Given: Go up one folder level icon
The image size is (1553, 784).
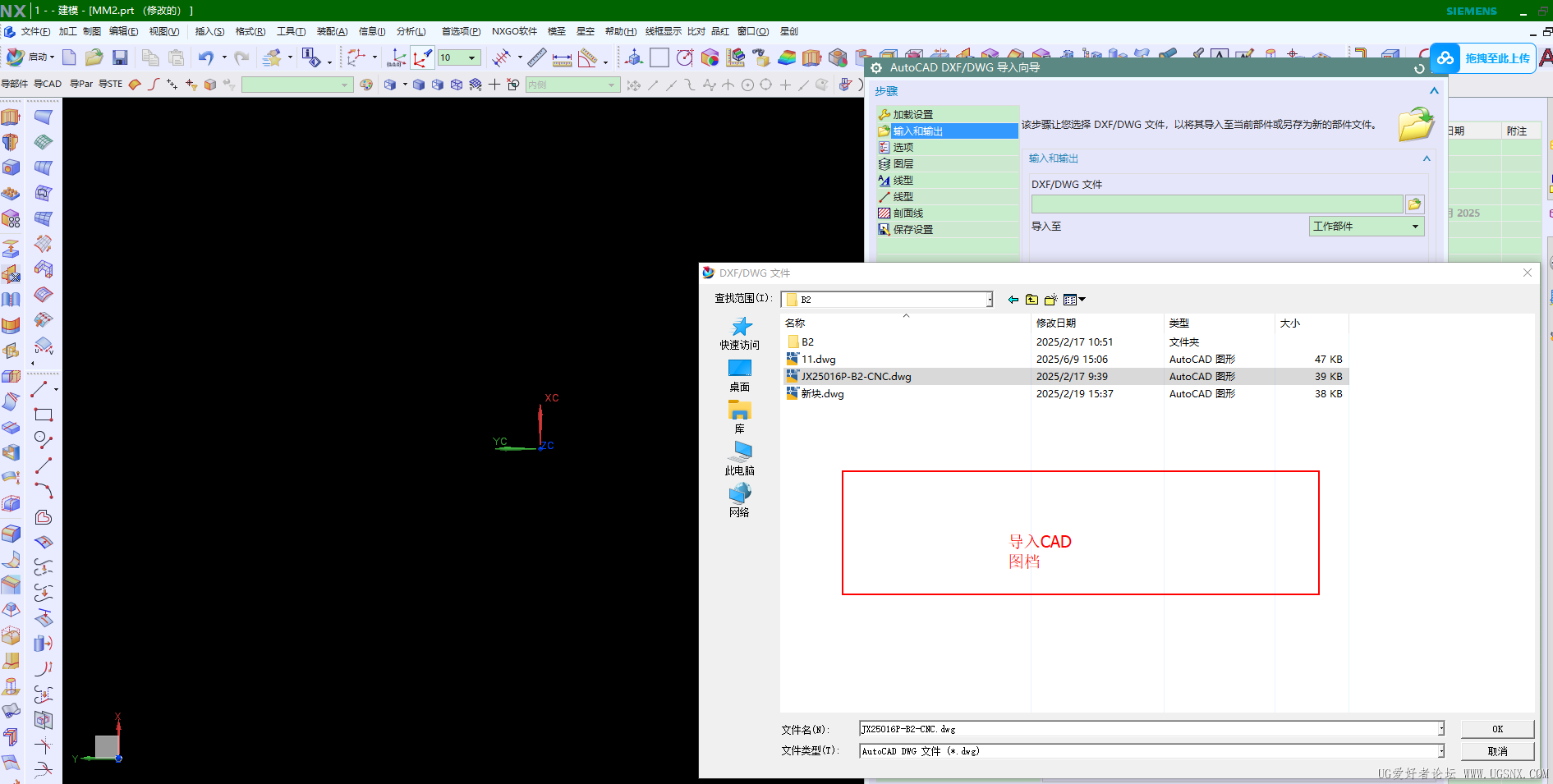Looking at the screenshot, I should [x=1032, y=300].
